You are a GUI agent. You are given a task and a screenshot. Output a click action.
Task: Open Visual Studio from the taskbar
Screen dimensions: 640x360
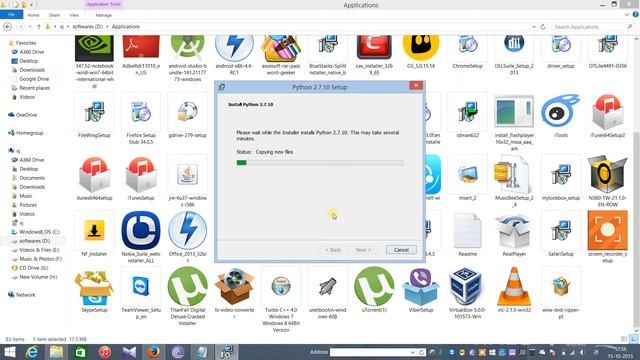[x=129, y=352]
